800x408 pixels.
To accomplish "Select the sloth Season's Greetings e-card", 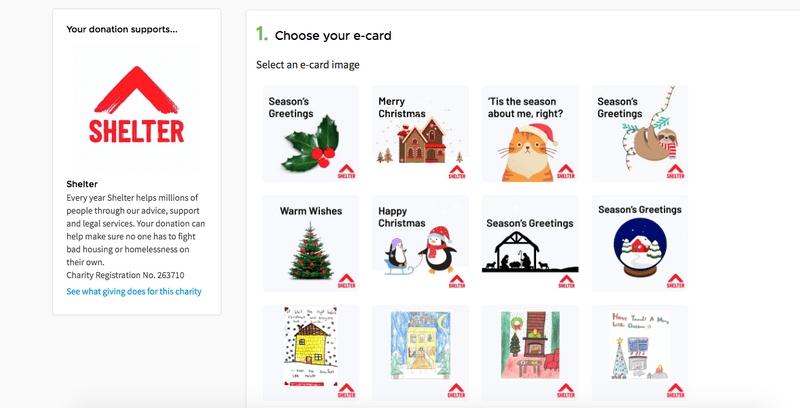I will 640,133.
